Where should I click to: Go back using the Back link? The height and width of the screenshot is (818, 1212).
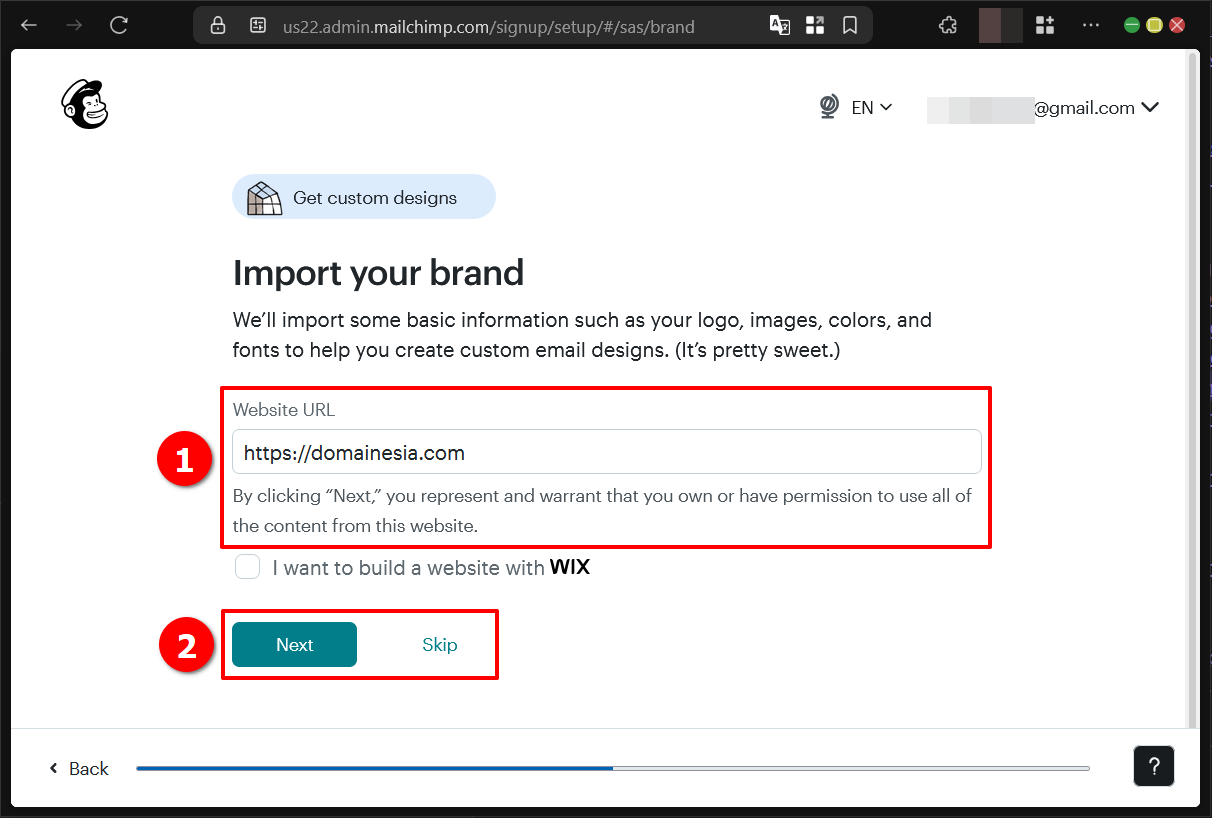78,768
